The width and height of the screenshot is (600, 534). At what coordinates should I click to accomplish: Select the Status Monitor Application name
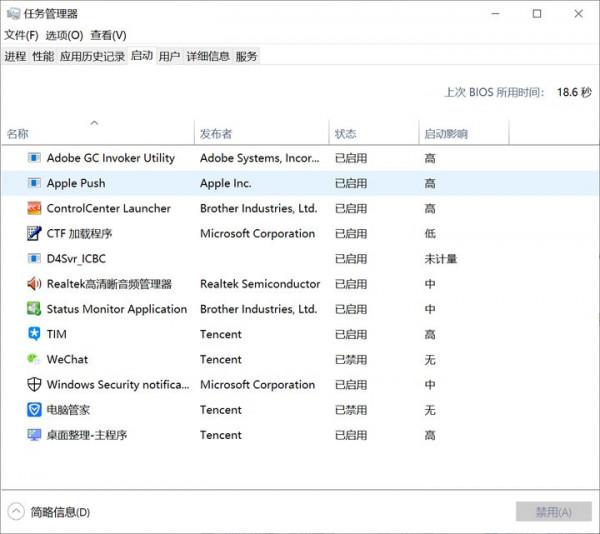(x=117, y=309)
